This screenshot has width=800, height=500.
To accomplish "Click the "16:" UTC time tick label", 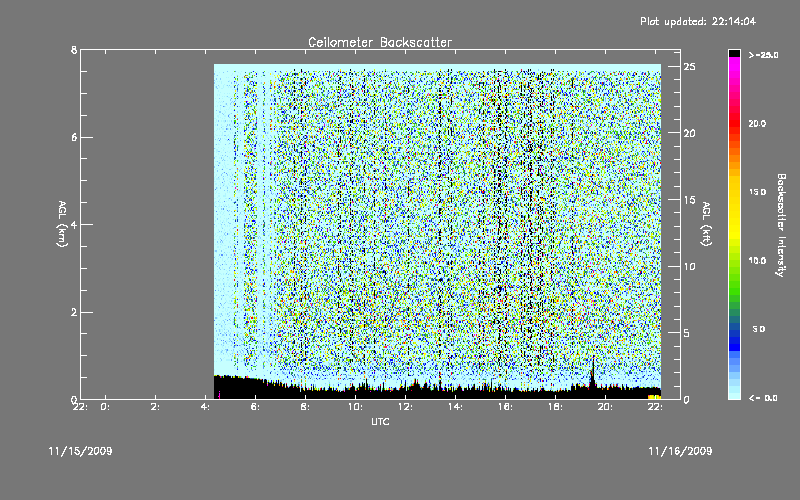I will 505,407.
